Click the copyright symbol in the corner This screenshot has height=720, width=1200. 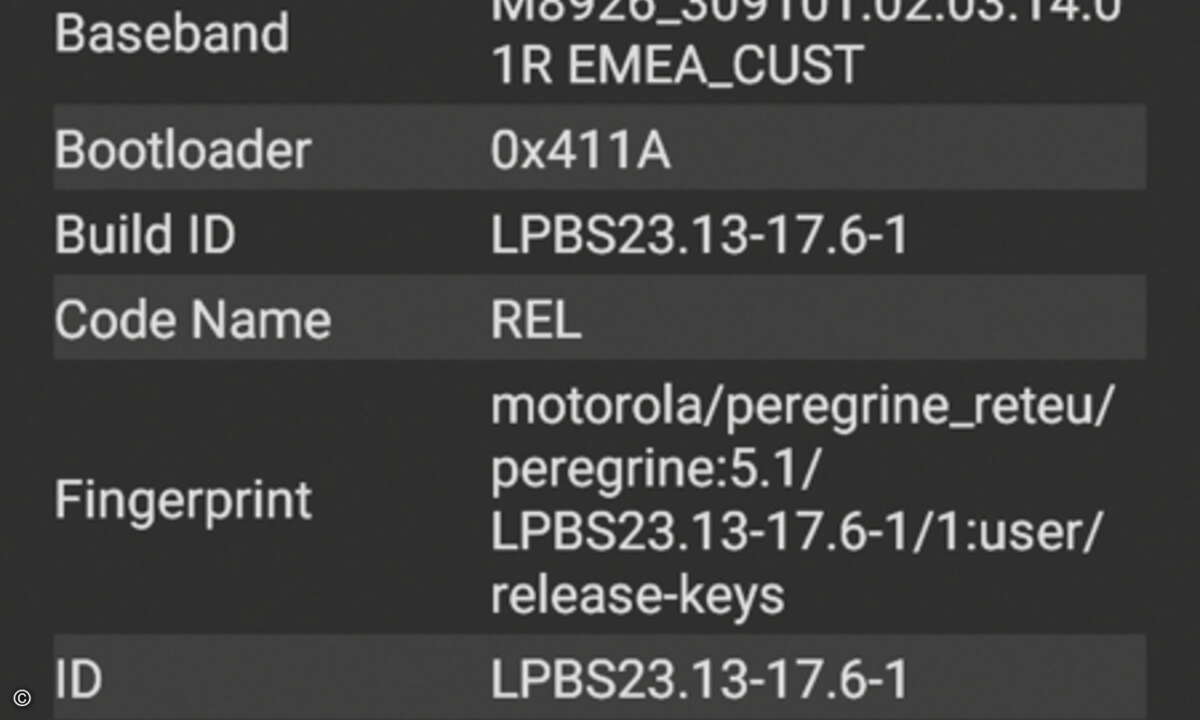(22, 699)
